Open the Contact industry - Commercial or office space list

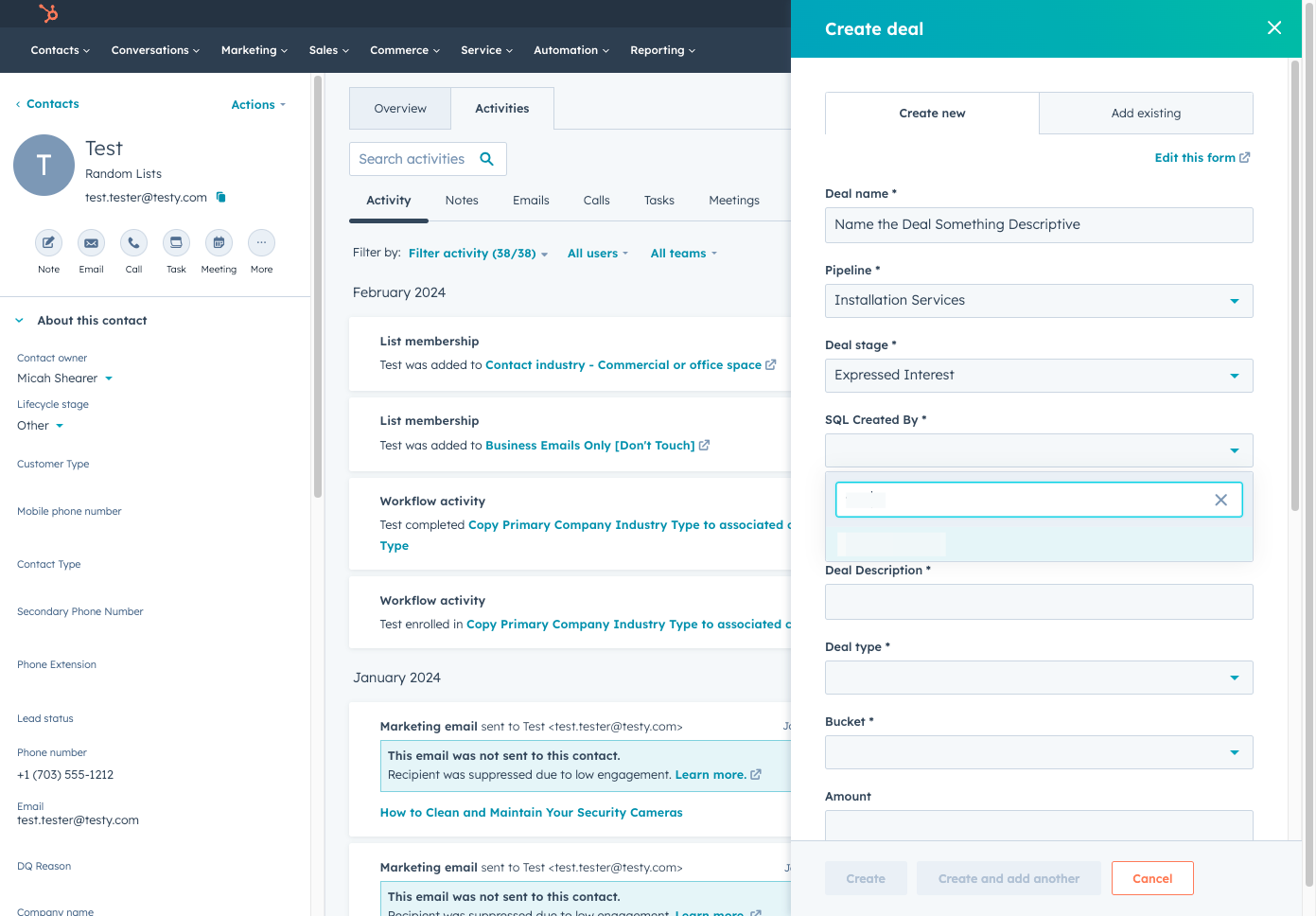(x=623, y=365)
